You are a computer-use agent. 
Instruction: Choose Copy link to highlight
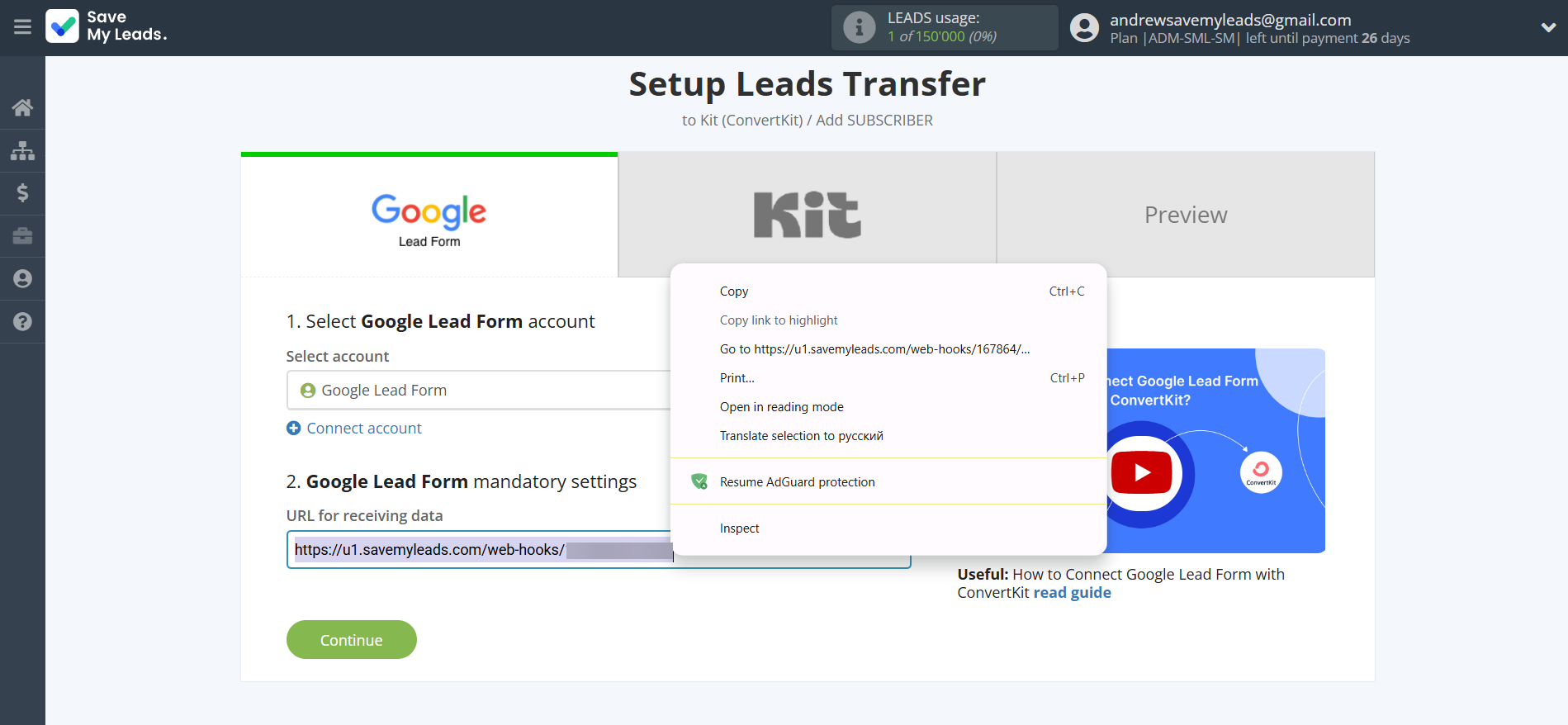tap(888, 320)
